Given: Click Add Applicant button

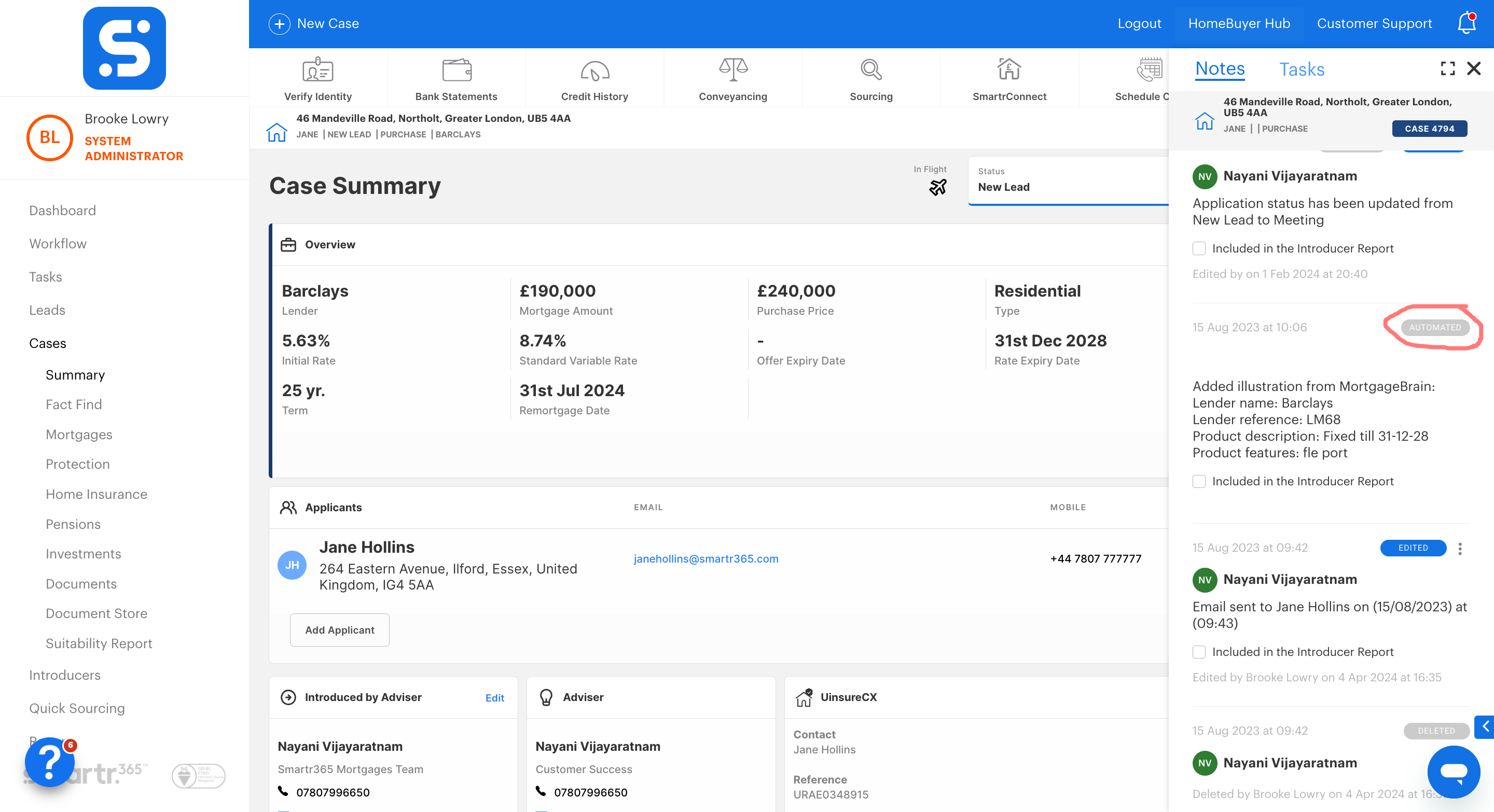Looking at the screenshot, I should click(x=339, y=630).
